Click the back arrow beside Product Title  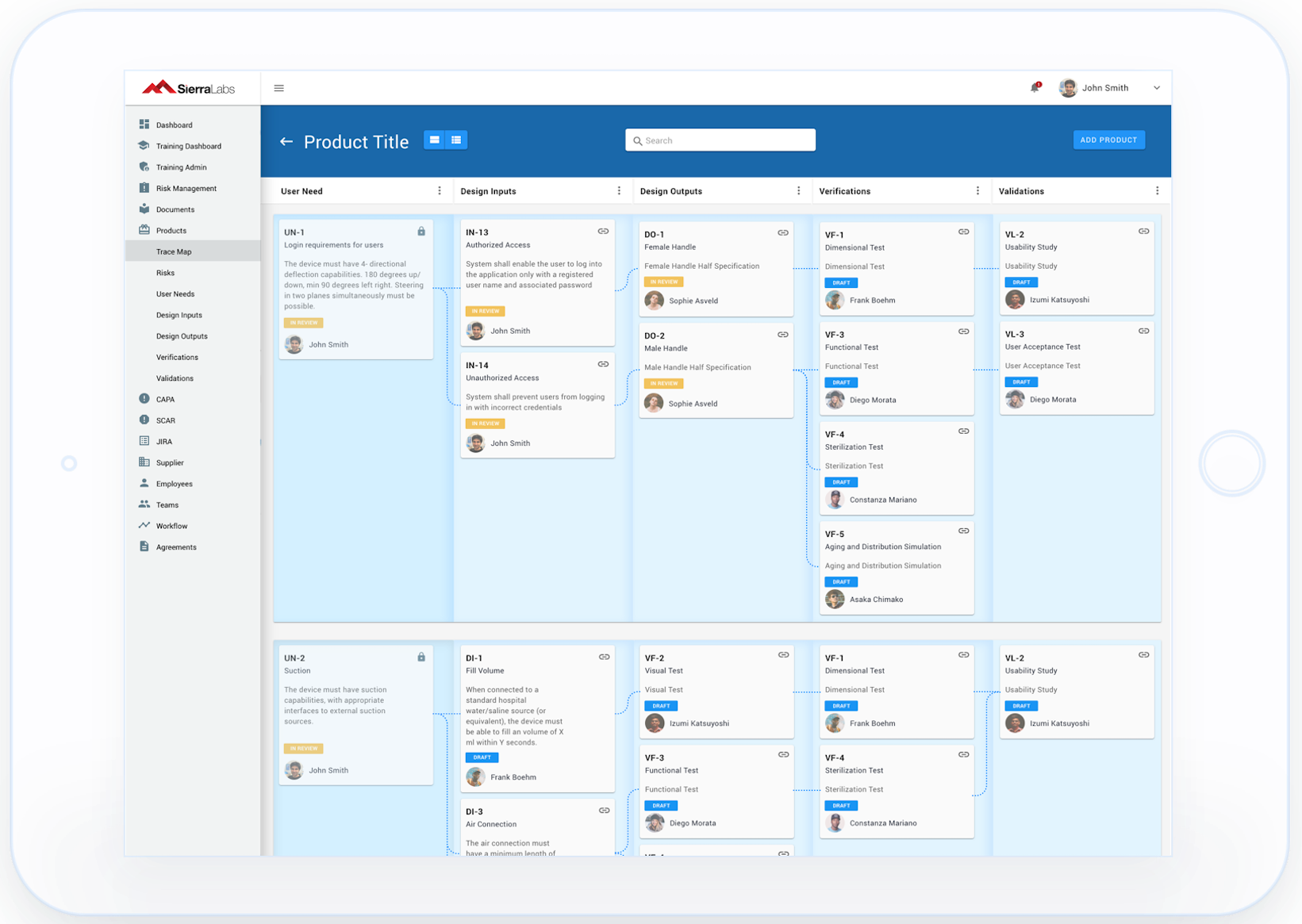click(286, 142)
